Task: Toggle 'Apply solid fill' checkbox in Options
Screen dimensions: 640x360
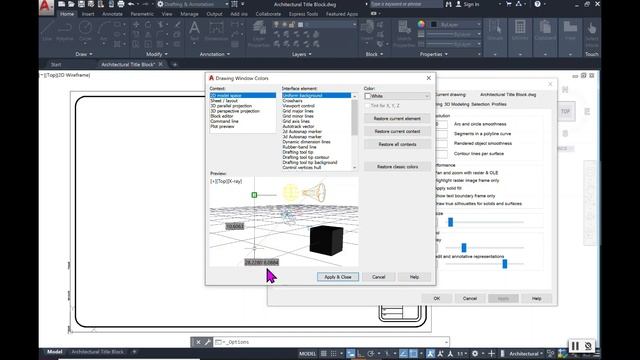Action: tap(449, 188)
